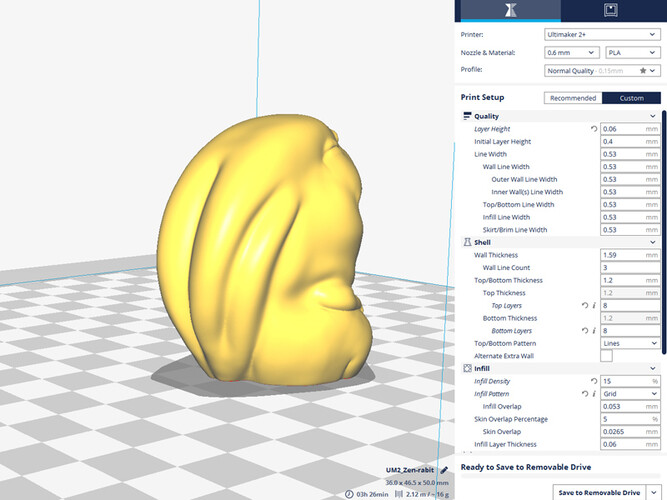Open the 0.6 mm nozzle dropdown

(x=572, y=52)
